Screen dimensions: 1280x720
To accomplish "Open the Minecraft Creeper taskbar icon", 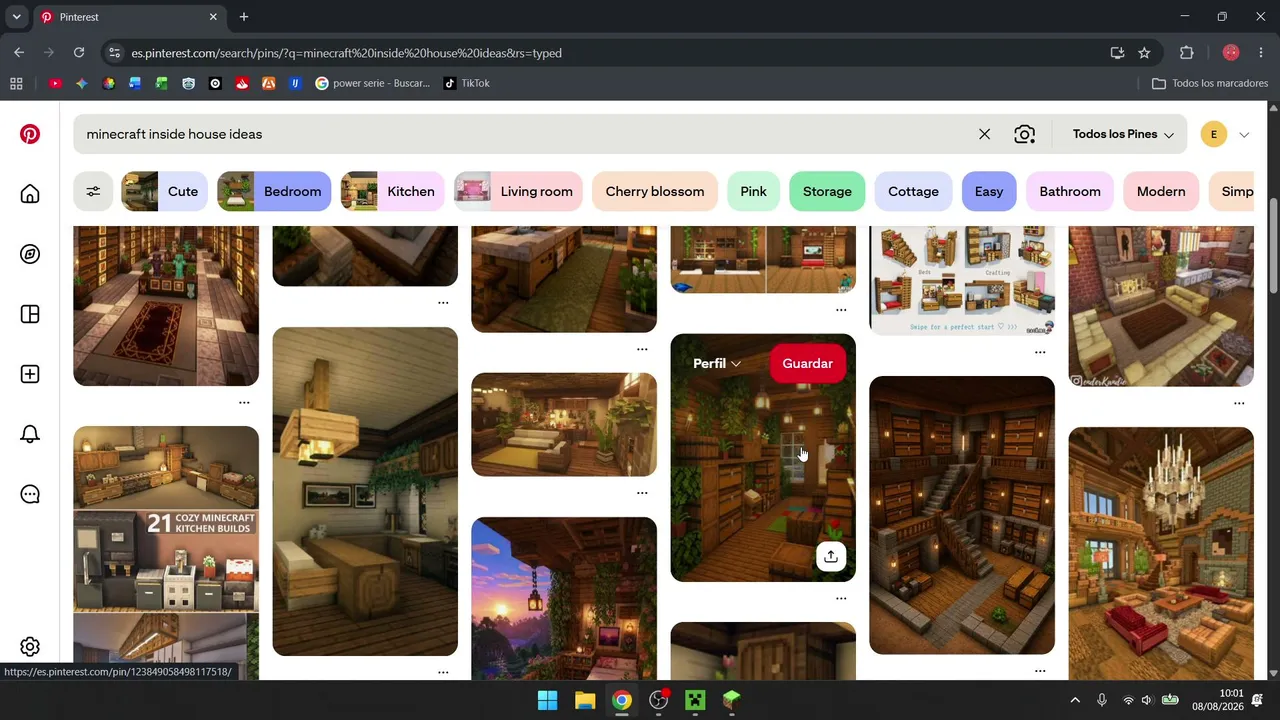I will pos(695,700).
